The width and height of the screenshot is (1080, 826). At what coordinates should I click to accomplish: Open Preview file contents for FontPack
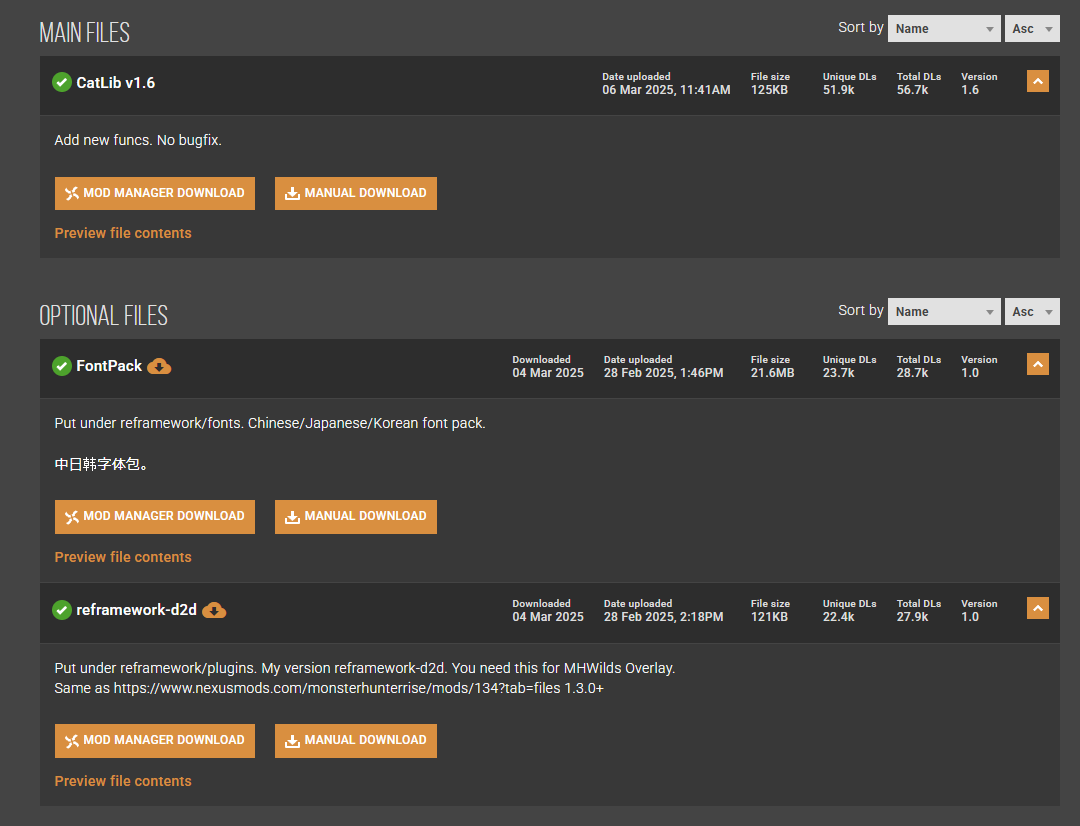pos(123,557)
